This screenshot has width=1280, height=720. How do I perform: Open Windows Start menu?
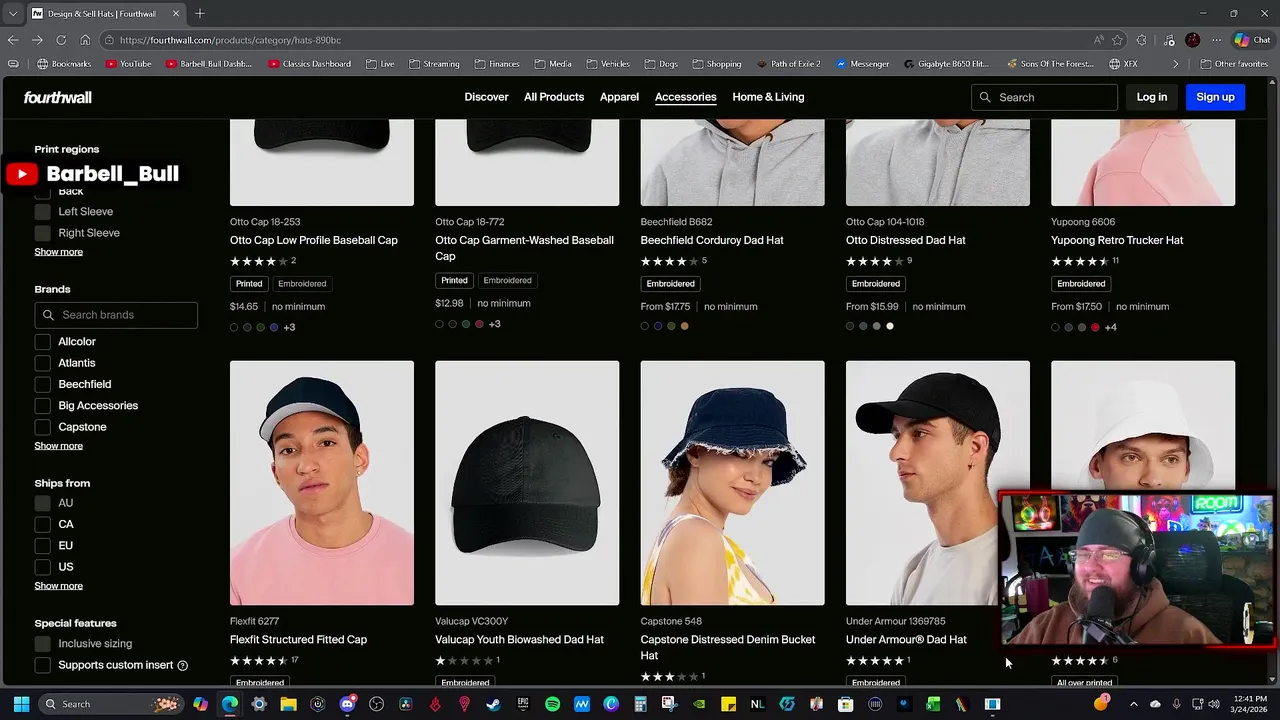[x=21, y=704]
